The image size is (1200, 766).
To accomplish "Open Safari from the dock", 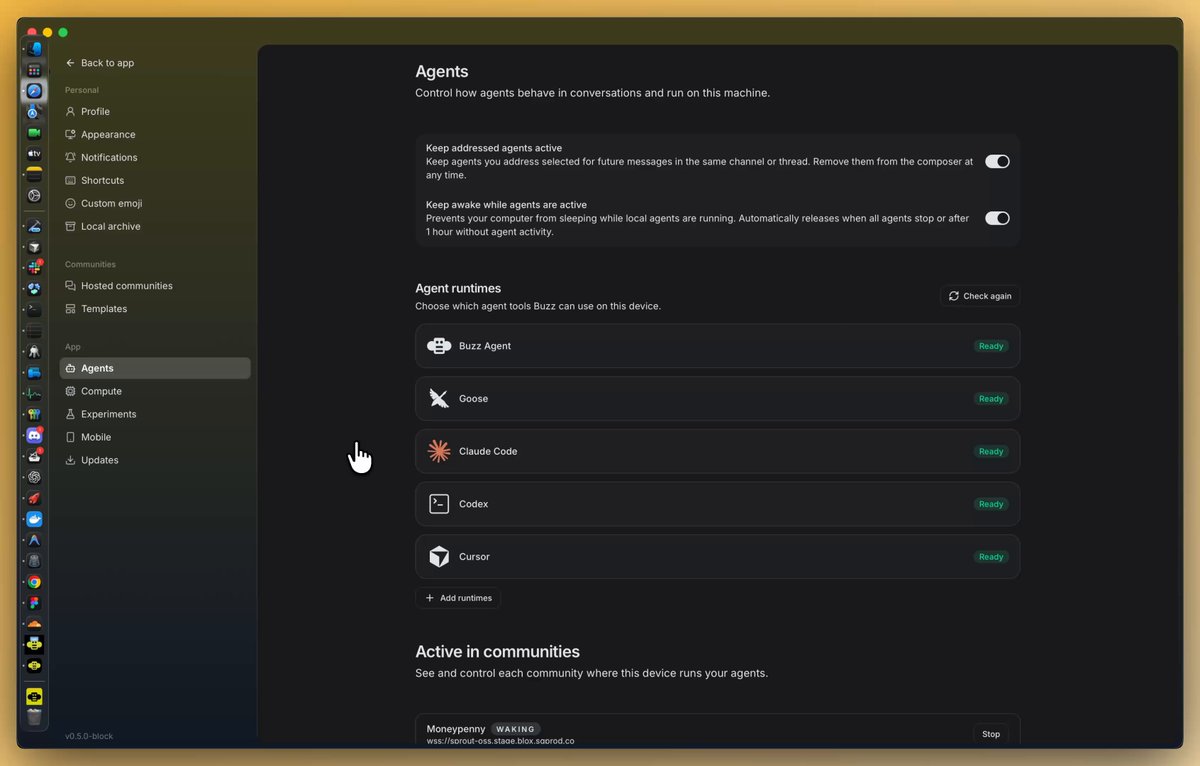I will (x=34, y=91).
